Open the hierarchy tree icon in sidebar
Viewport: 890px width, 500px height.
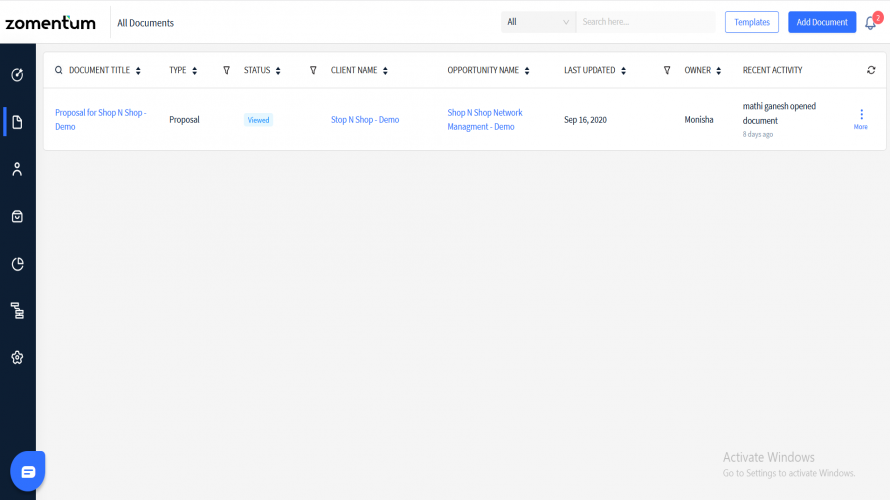[17, 311]
